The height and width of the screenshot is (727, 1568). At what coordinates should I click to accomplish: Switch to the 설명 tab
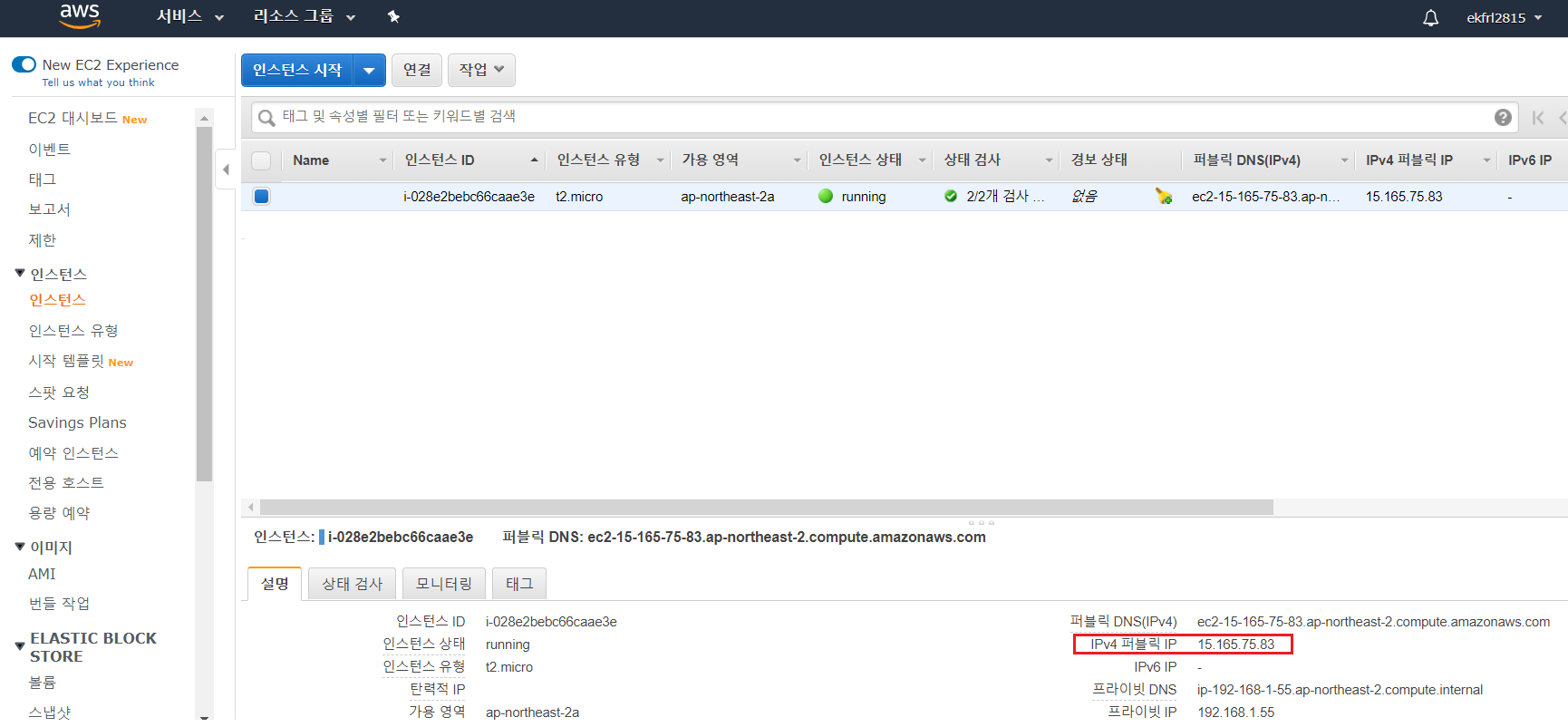(275, 584)
